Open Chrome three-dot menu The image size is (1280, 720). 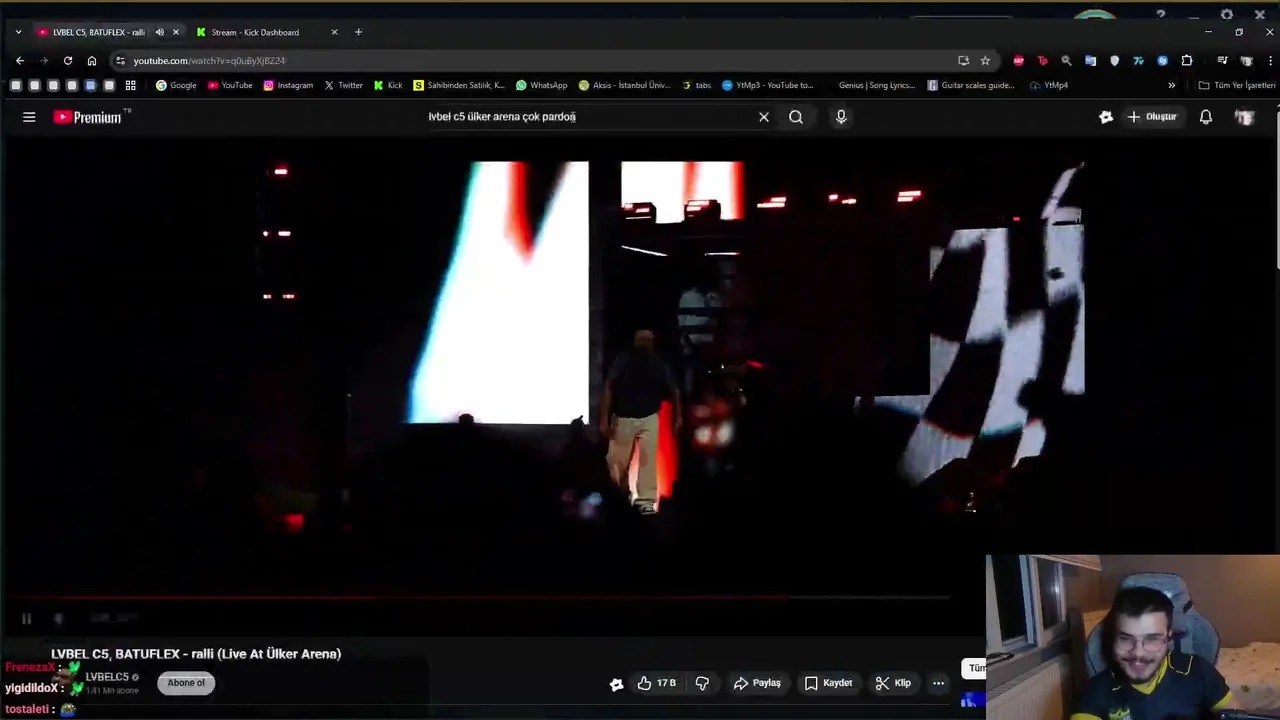(x=1270, y=61)
